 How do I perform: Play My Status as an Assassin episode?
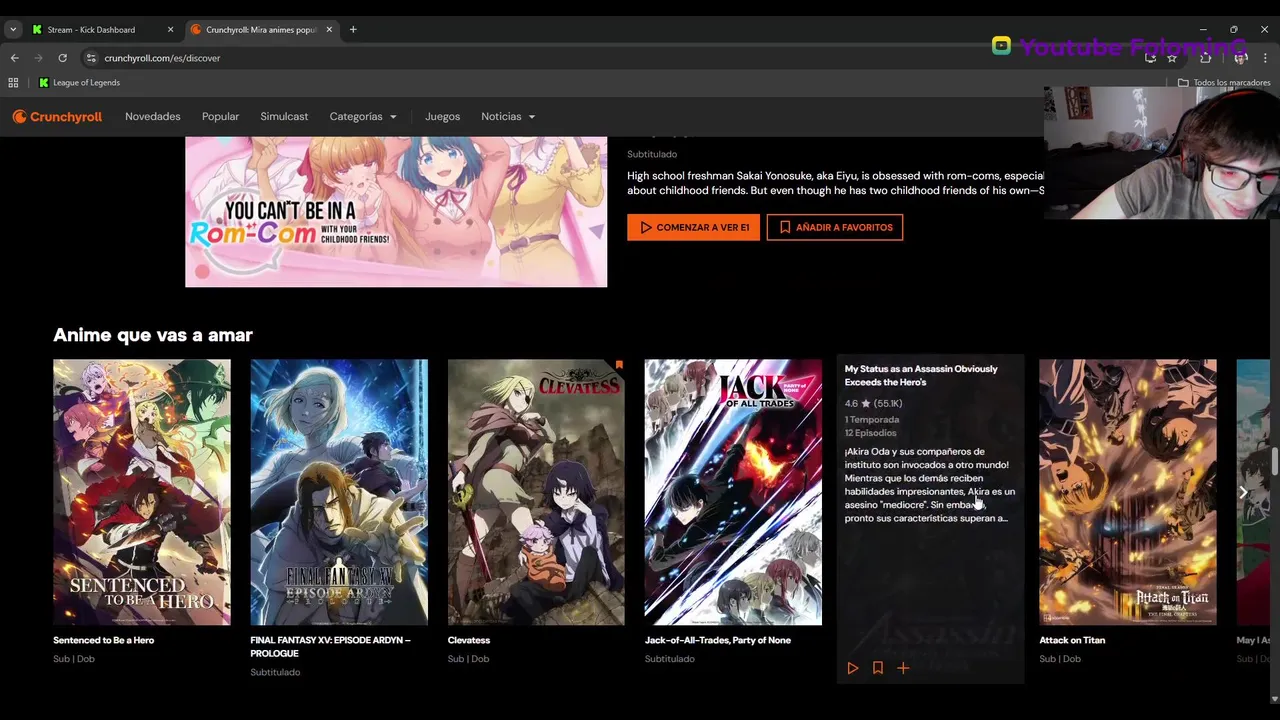coord(853,668)
